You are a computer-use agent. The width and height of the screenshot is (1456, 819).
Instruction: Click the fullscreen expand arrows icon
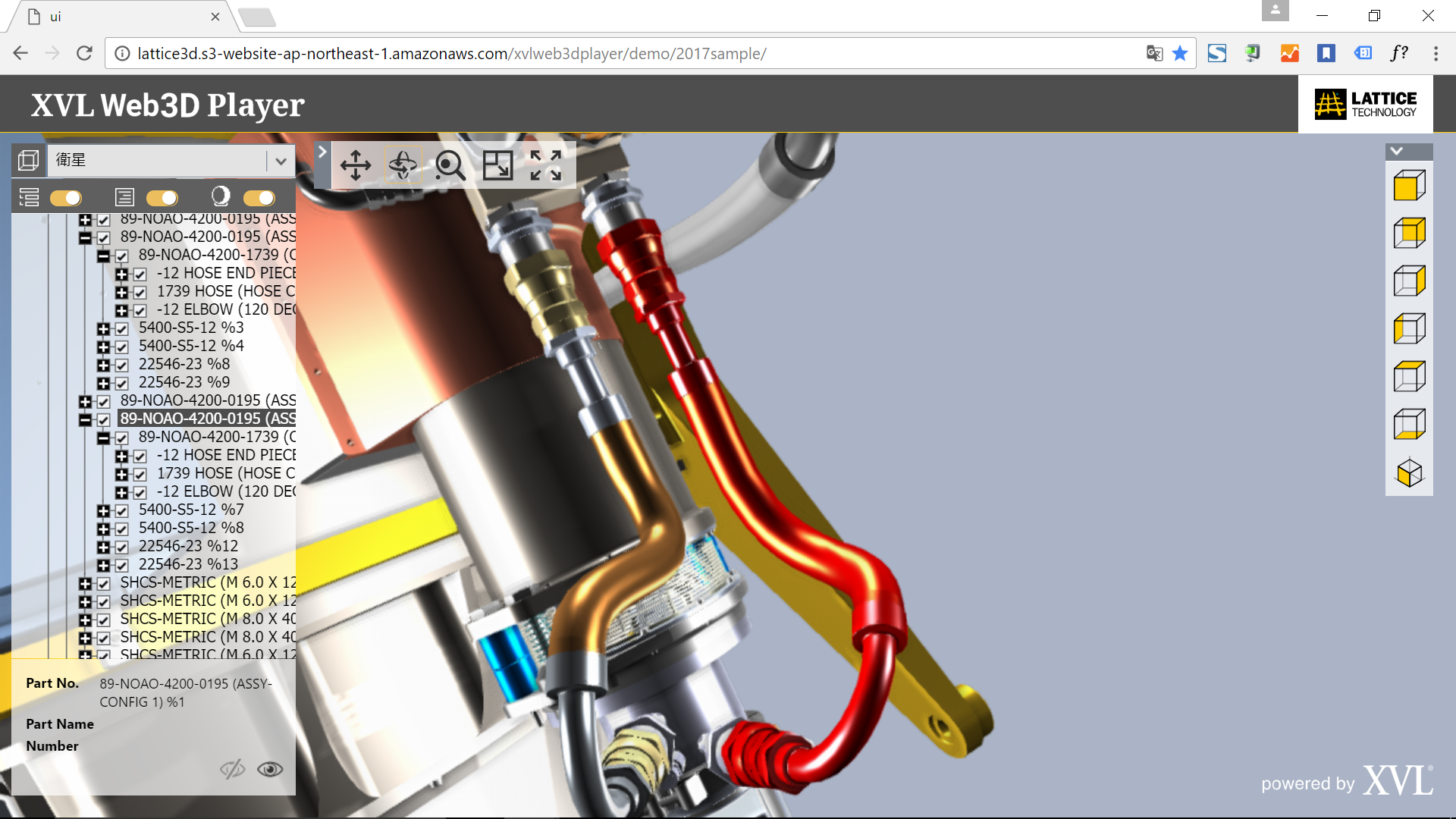(545, 165)
